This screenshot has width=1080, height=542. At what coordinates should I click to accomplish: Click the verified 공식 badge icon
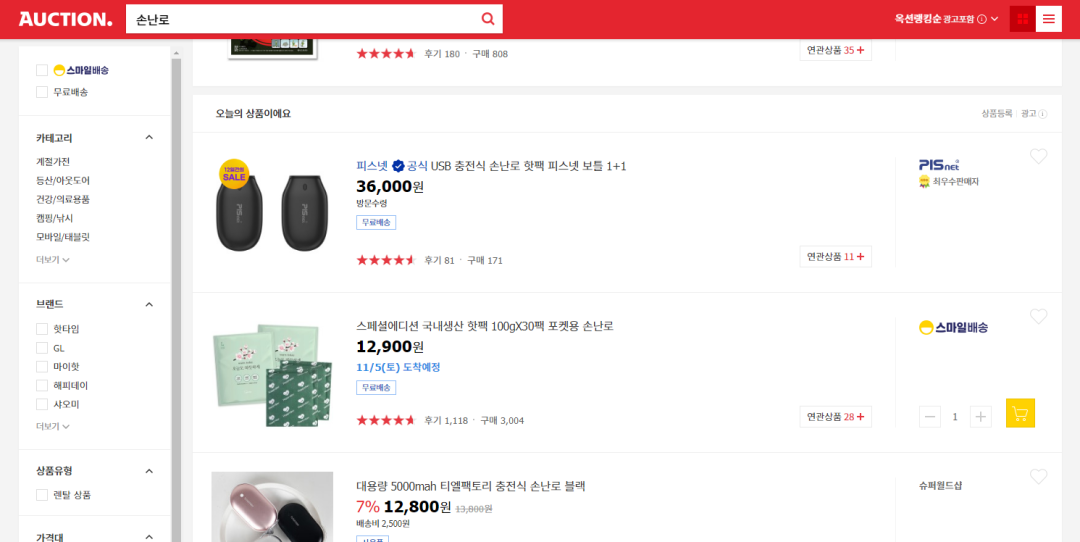pos(398,166)
